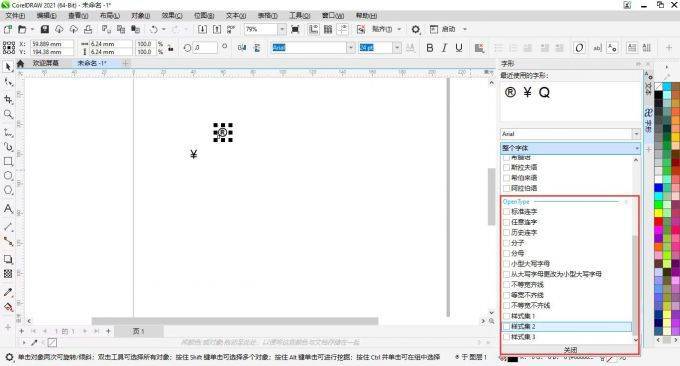Pick the black swatch in the color palette
Image resolution: width=680 pixels, height=366 pixels.
pos(658,95)
